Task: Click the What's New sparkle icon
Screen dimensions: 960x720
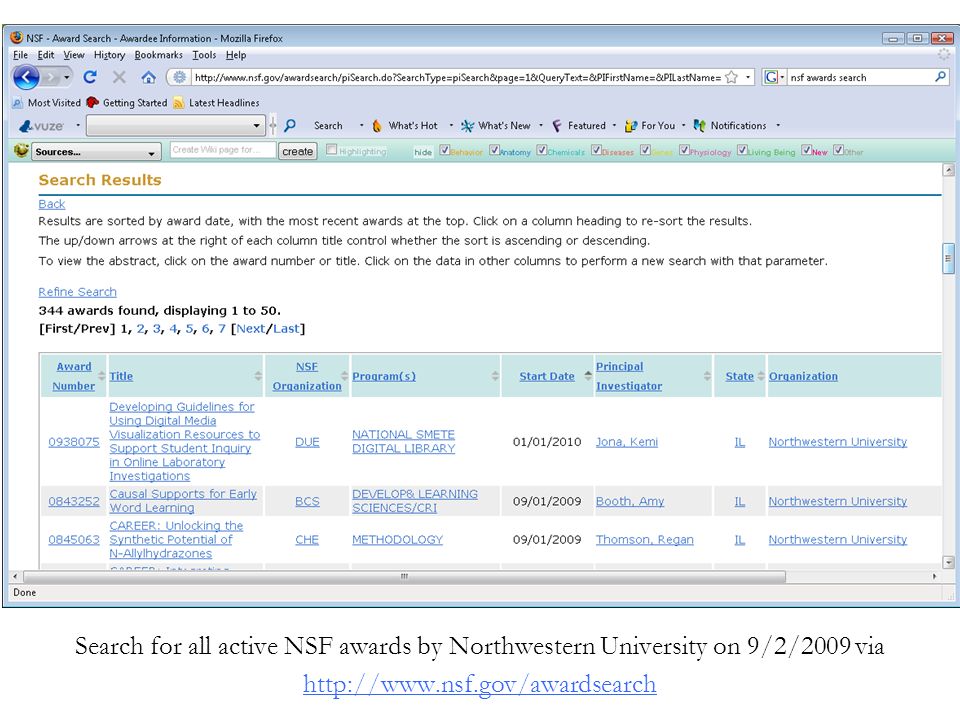Action: [467, 126]
